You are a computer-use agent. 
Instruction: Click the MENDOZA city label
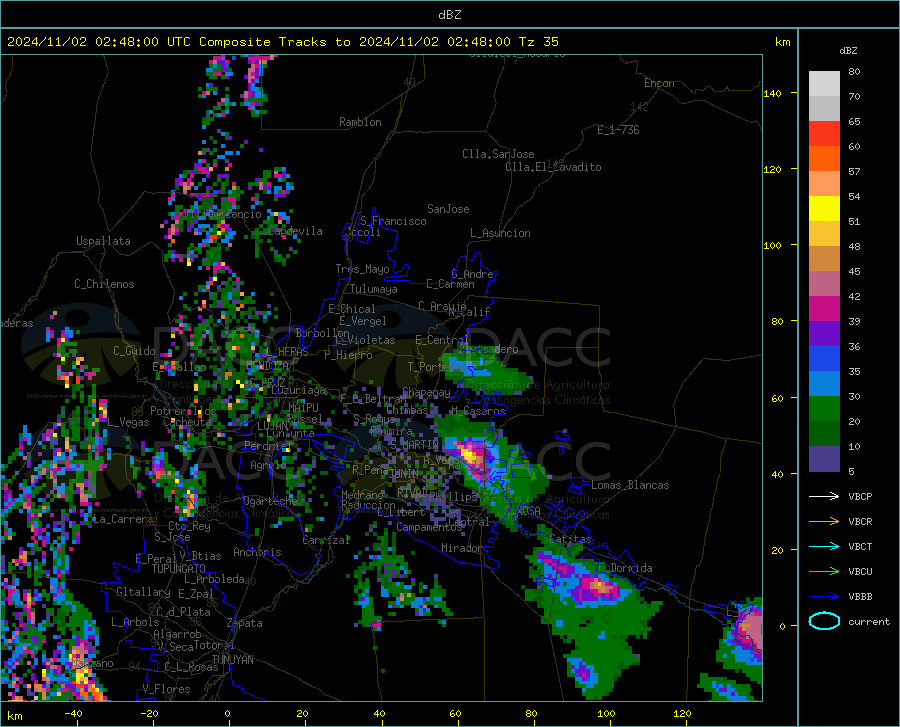tap(267, 366)
